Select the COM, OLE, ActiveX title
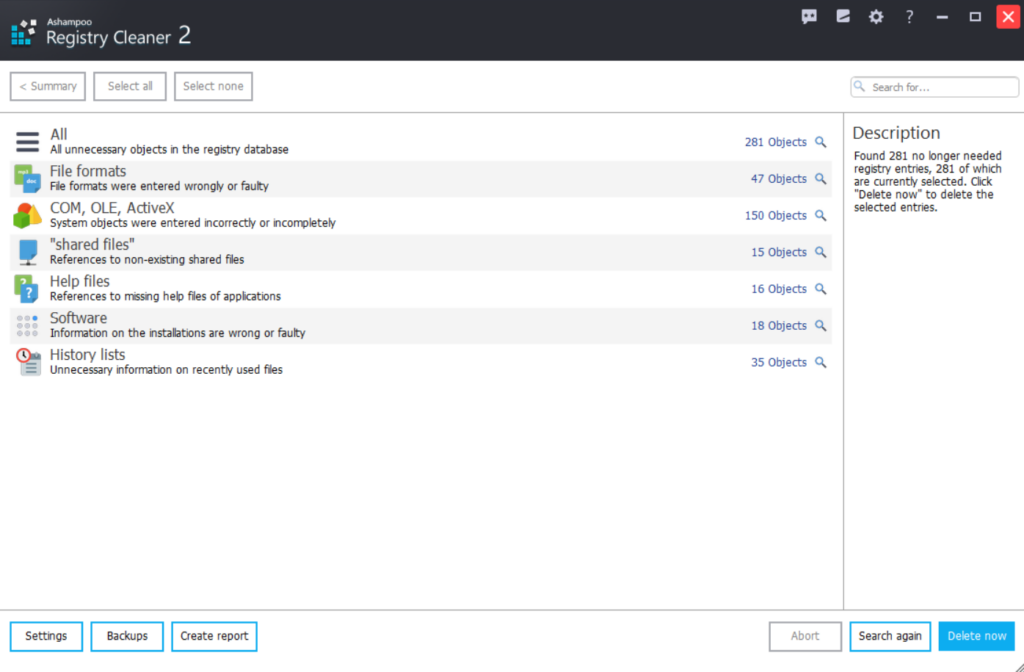The width and height of the screenshot is (1024, 672). coord(112,208)
